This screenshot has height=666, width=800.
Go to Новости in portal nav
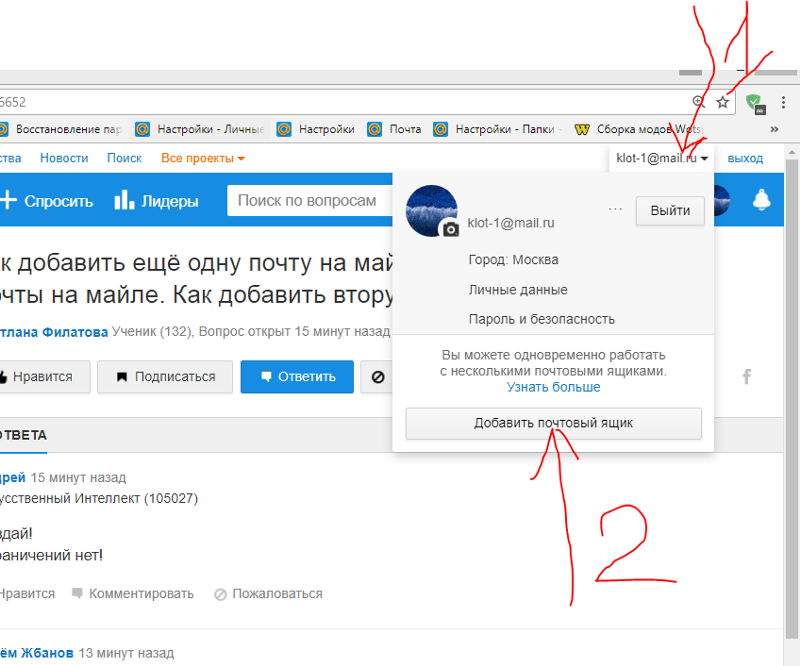click(x=64, y=158)
